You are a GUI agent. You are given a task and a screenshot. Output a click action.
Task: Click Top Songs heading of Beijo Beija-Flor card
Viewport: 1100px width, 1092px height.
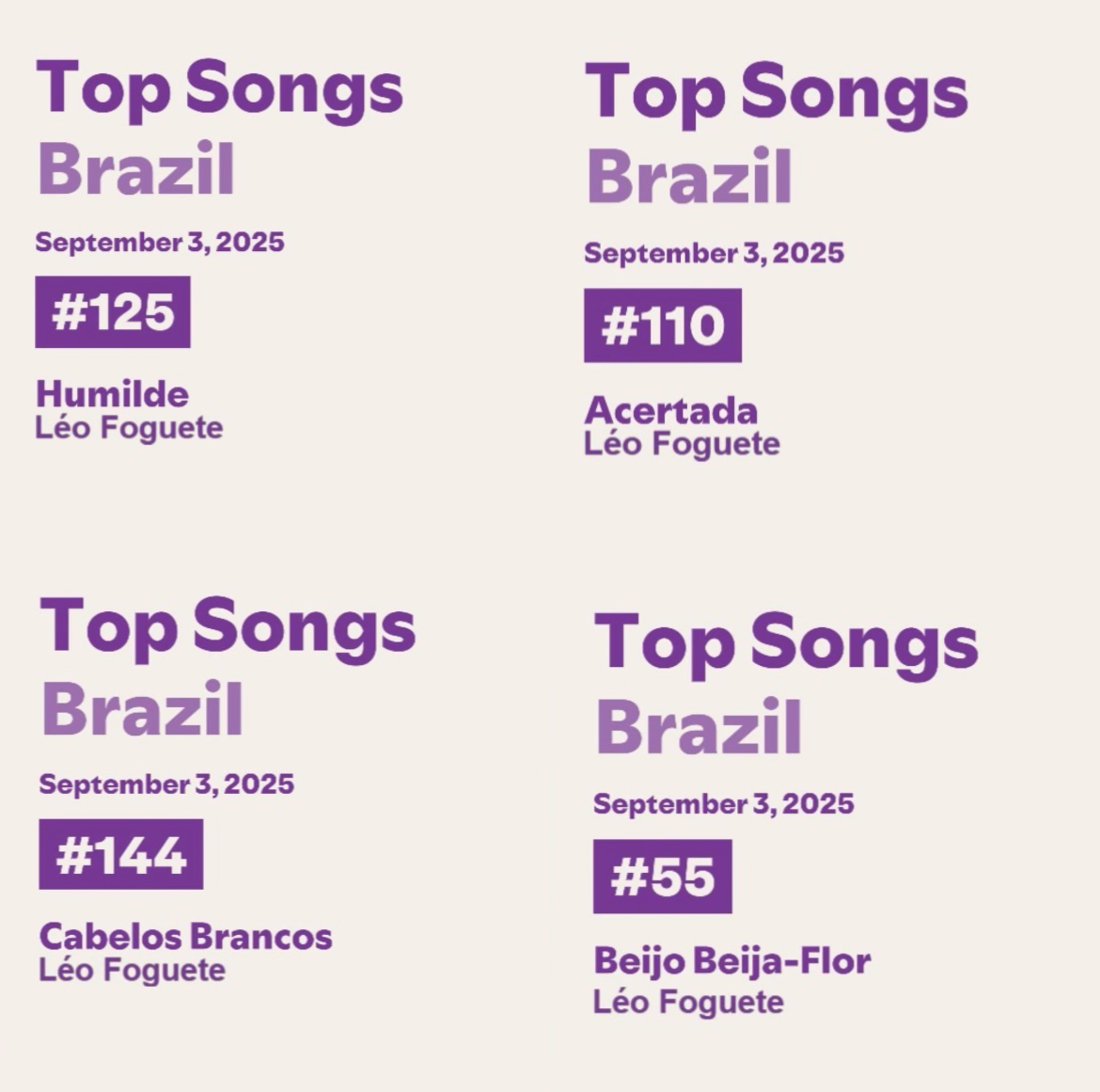[786, 643]
